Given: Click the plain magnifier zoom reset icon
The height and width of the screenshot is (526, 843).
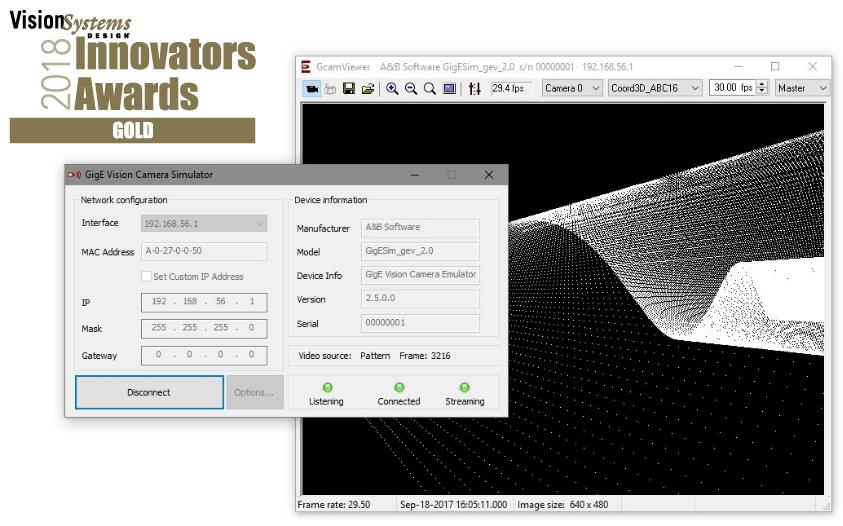Looking at the screenshot, I should [430, 88].
